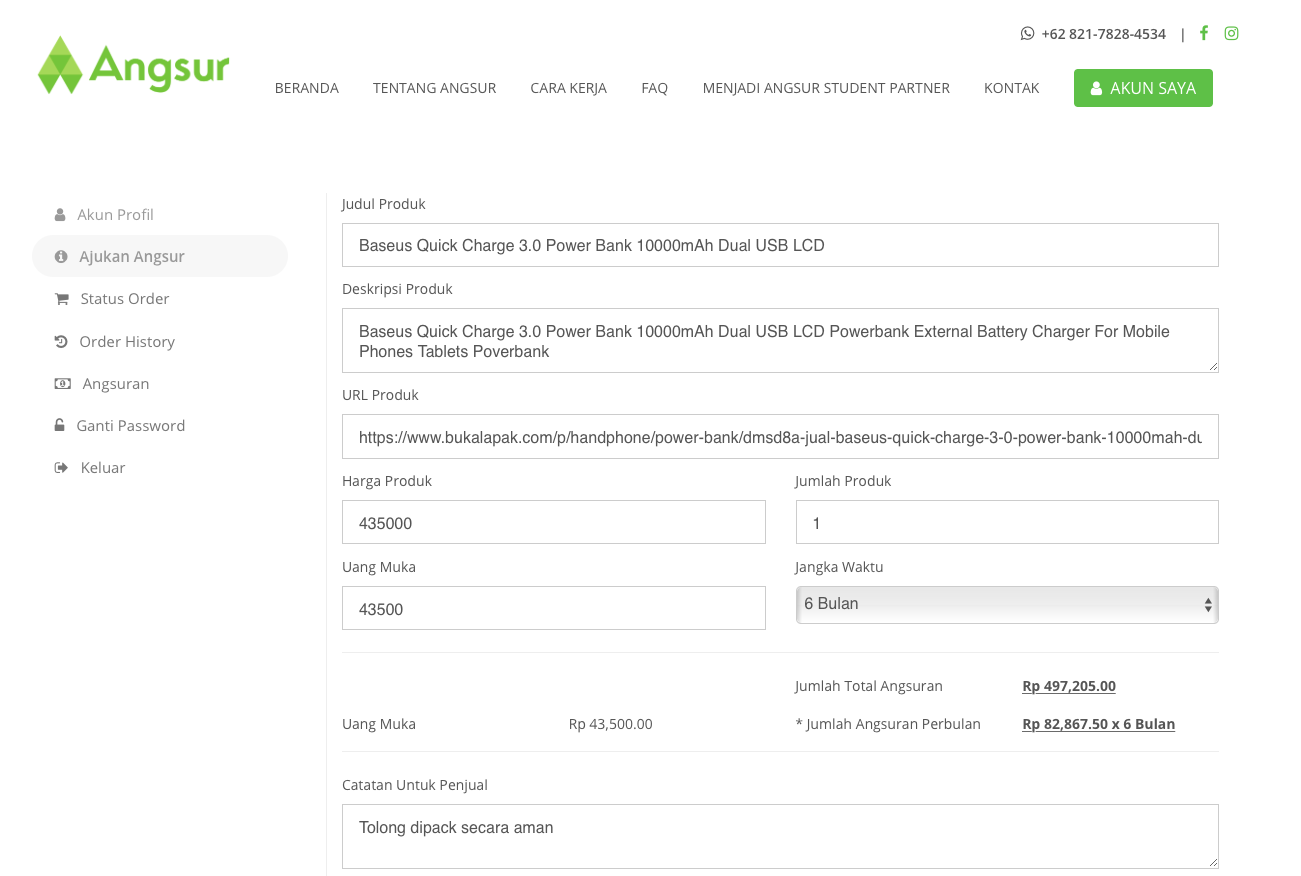This screenshot has width=1301, height=876.
Task: Open the Instagram icon link
Action: 1232,33
